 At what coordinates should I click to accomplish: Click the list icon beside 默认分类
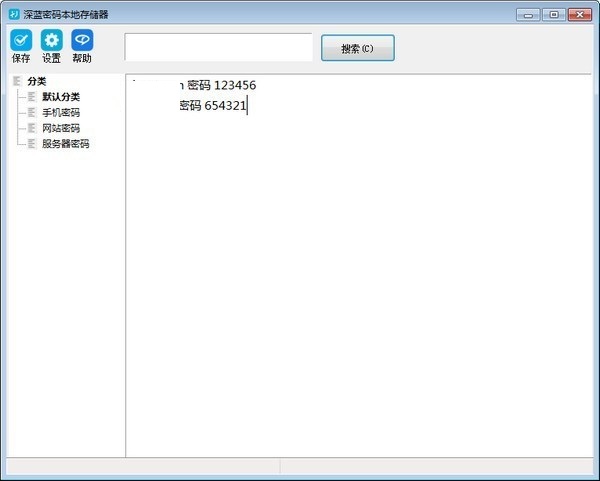coord(32,97)
